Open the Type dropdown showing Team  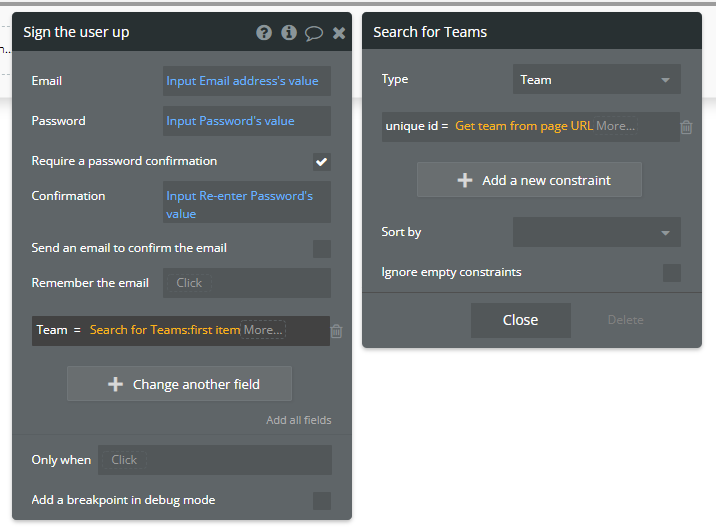coord(596,80)
